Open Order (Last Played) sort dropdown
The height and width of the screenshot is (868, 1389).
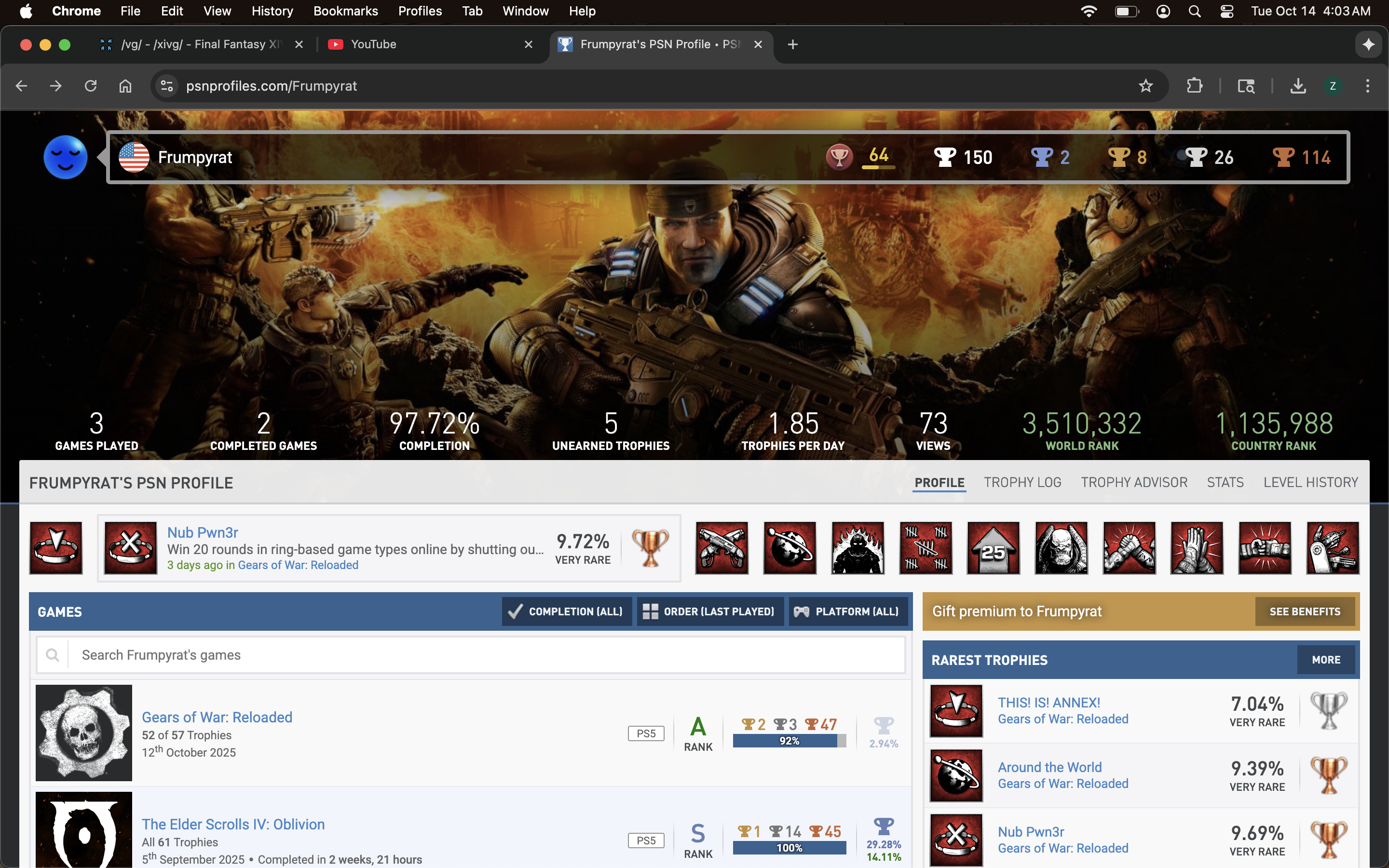tap(709, 611)
